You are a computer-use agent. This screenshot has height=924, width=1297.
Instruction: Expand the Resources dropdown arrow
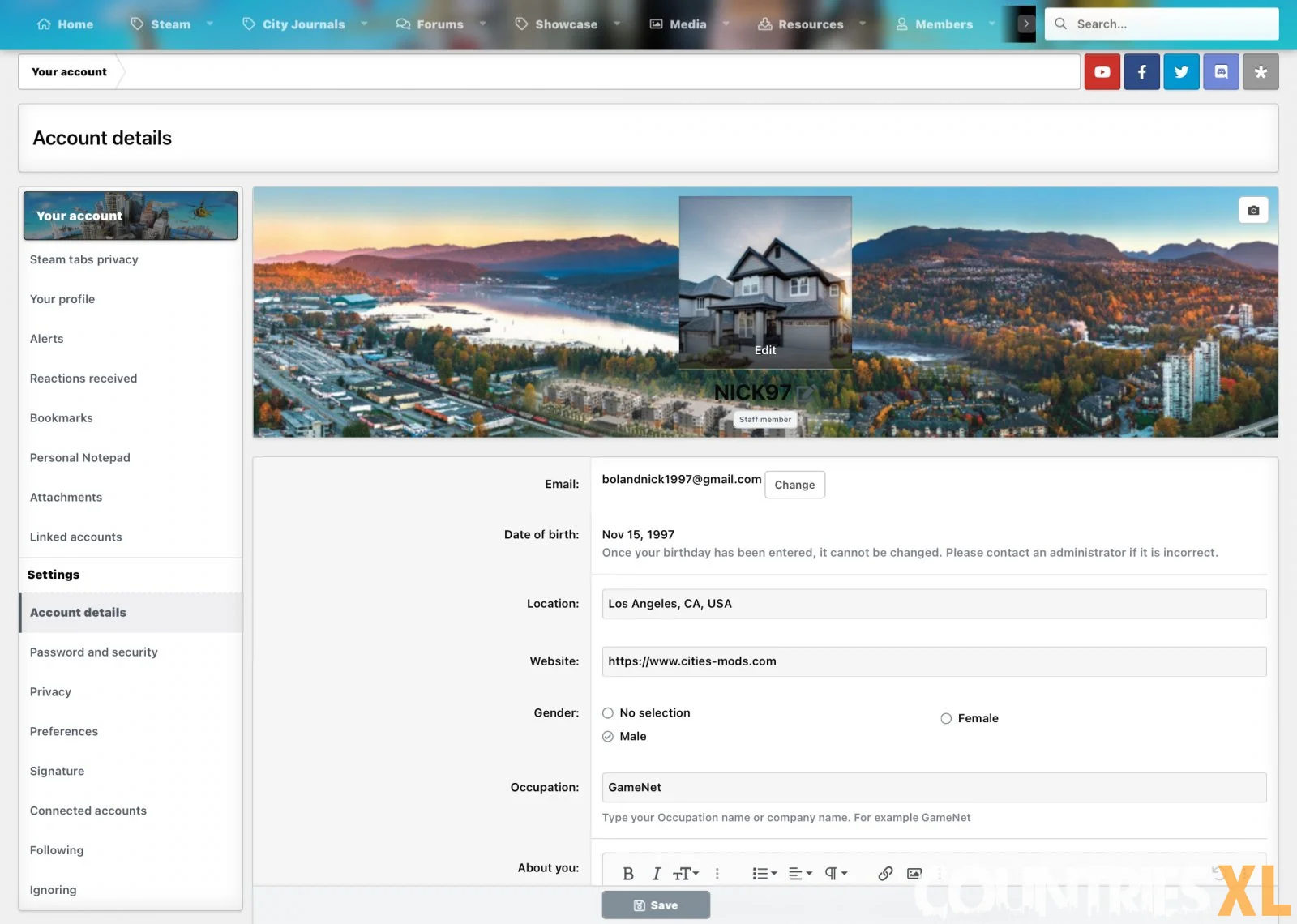click(x=863, y=24)
